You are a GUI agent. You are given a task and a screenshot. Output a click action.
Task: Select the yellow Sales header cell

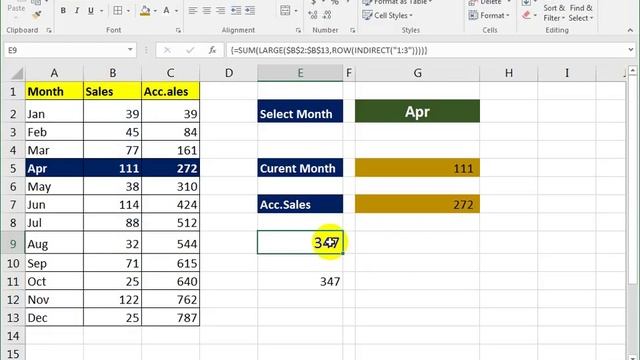pyautogui.click(x=112, y=91)
